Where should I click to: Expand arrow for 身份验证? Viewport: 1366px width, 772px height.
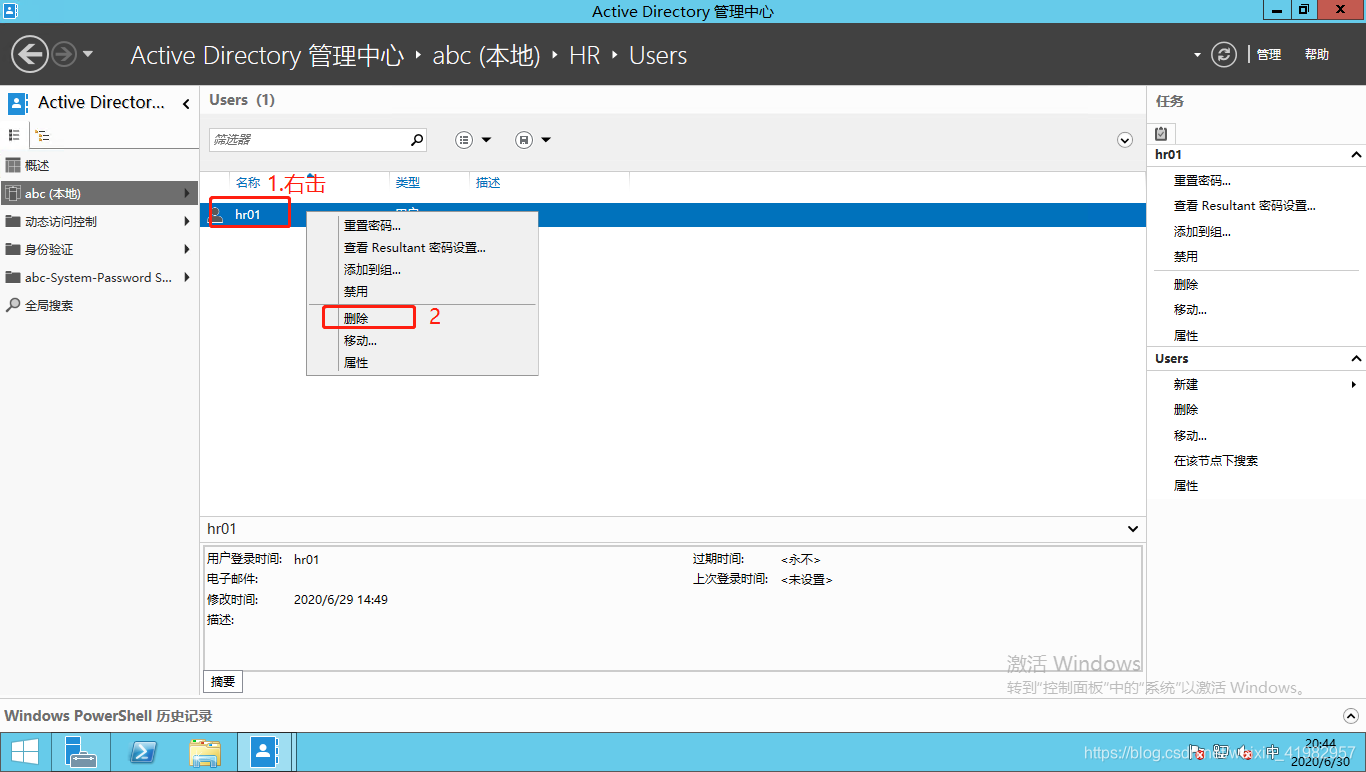(x=187, y=249)
